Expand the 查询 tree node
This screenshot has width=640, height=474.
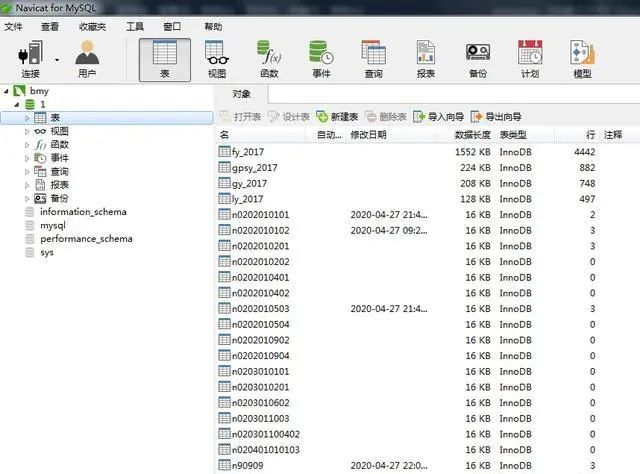27,172
